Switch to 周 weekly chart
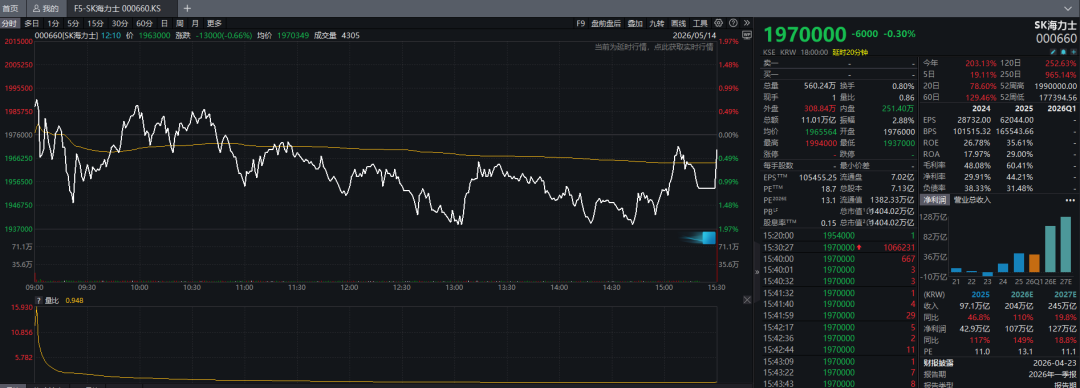Viewport: 1080px width, 388px height. [179, 23]
